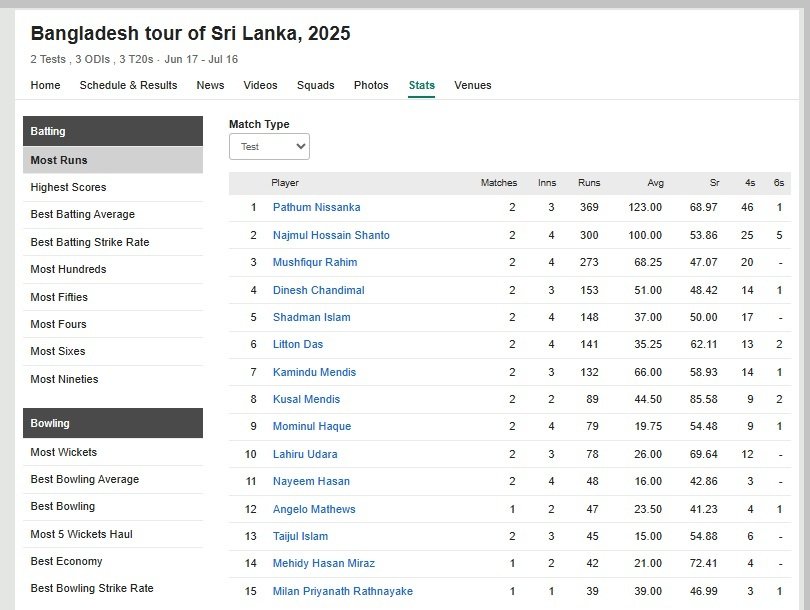Click the Runs column header
Image resolution: width=810 pixels, height=610 pixels.
pos(589,183)
